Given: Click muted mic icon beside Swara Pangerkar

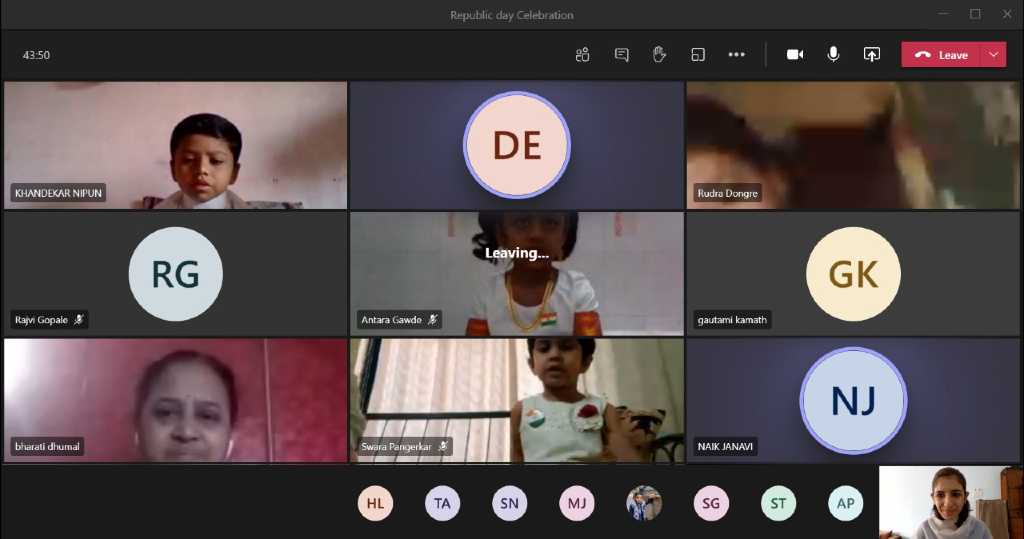Looking at the screenshot, I should coord(443,446).
